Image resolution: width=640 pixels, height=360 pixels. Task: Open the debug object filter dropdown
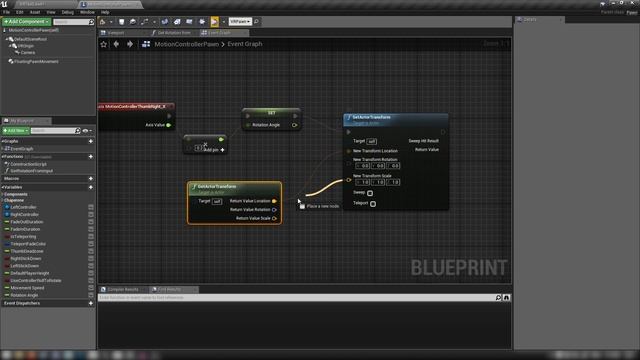[240, 21]
